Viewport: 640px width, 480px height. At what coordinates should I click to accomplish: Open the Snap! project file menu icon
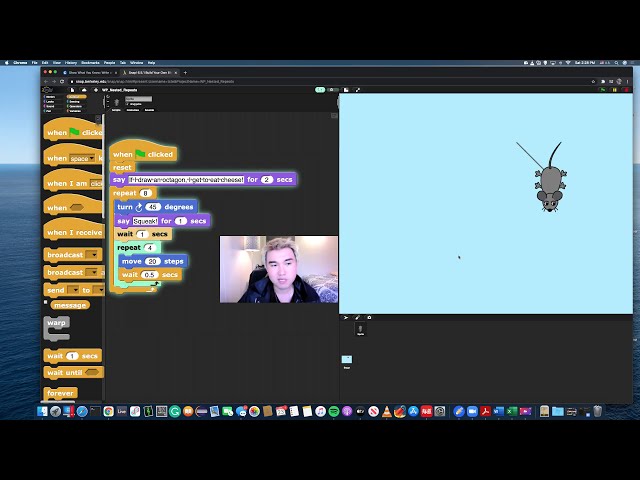(73, 90)
